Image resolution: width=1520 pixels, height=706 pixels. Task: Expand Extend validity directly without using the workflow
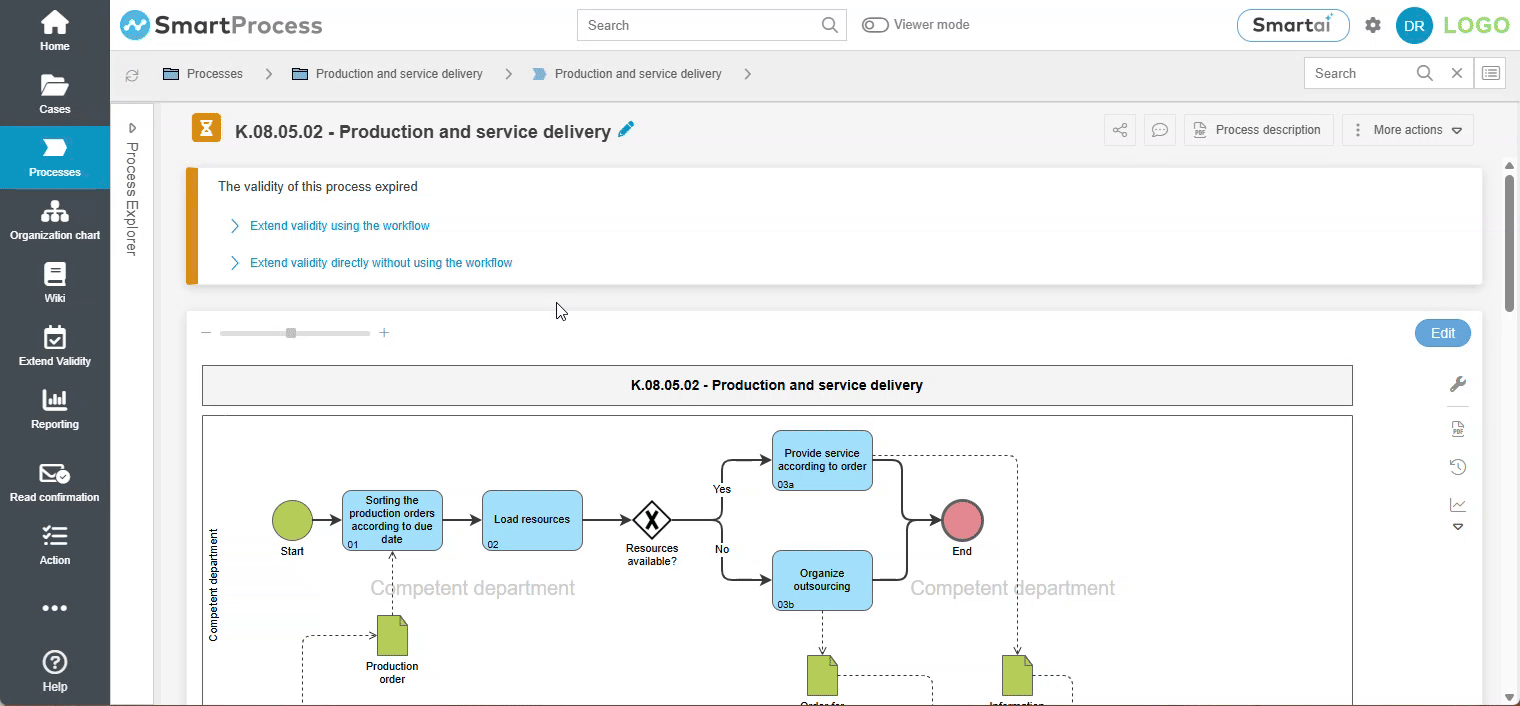click(x=371, y=263)
